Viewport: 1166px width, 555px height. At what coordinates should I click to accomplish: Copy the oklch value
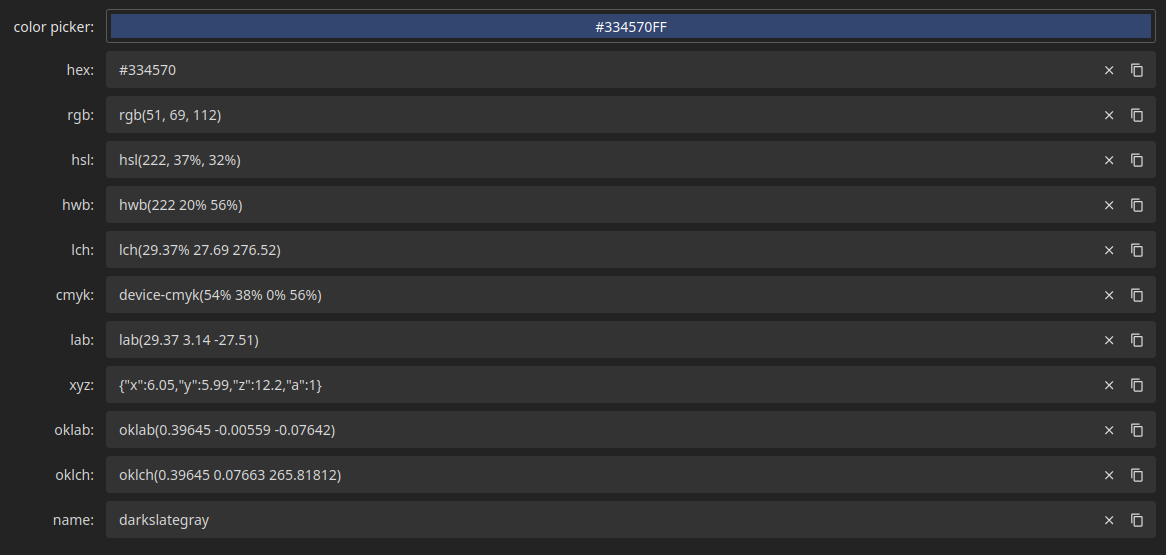click(1136, 475)
